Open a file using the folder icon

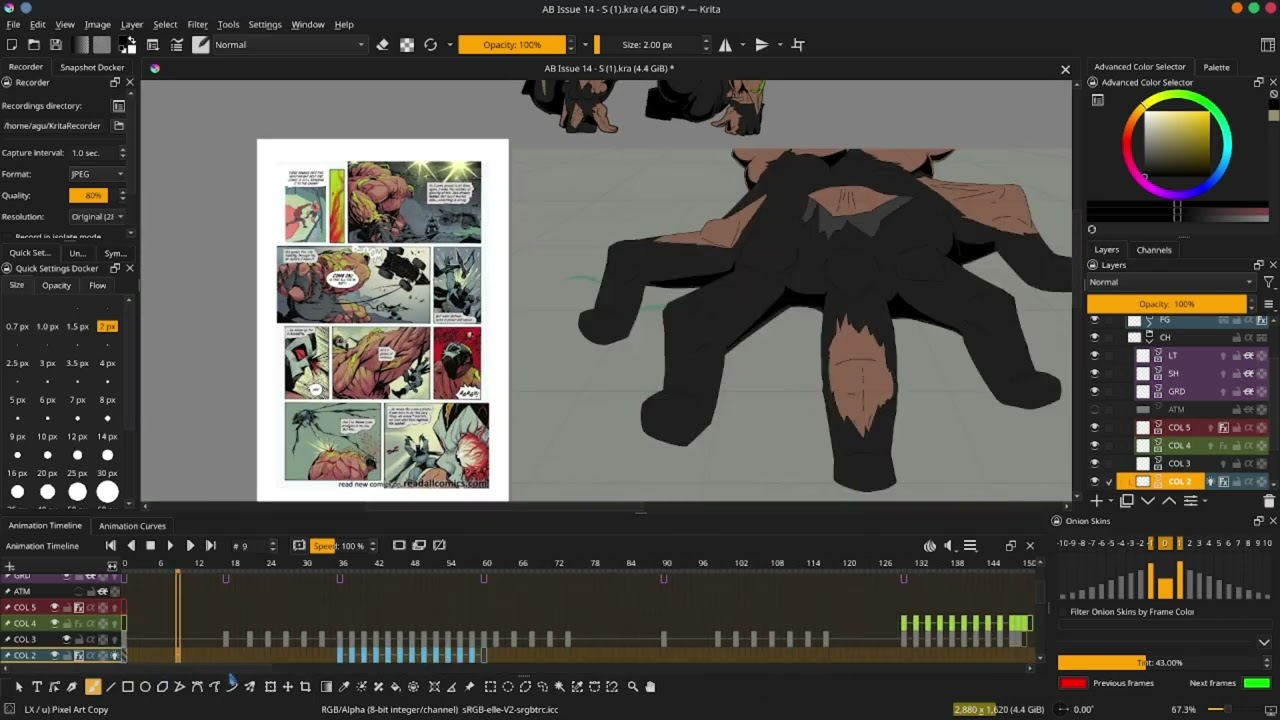[x=34, y=45]
